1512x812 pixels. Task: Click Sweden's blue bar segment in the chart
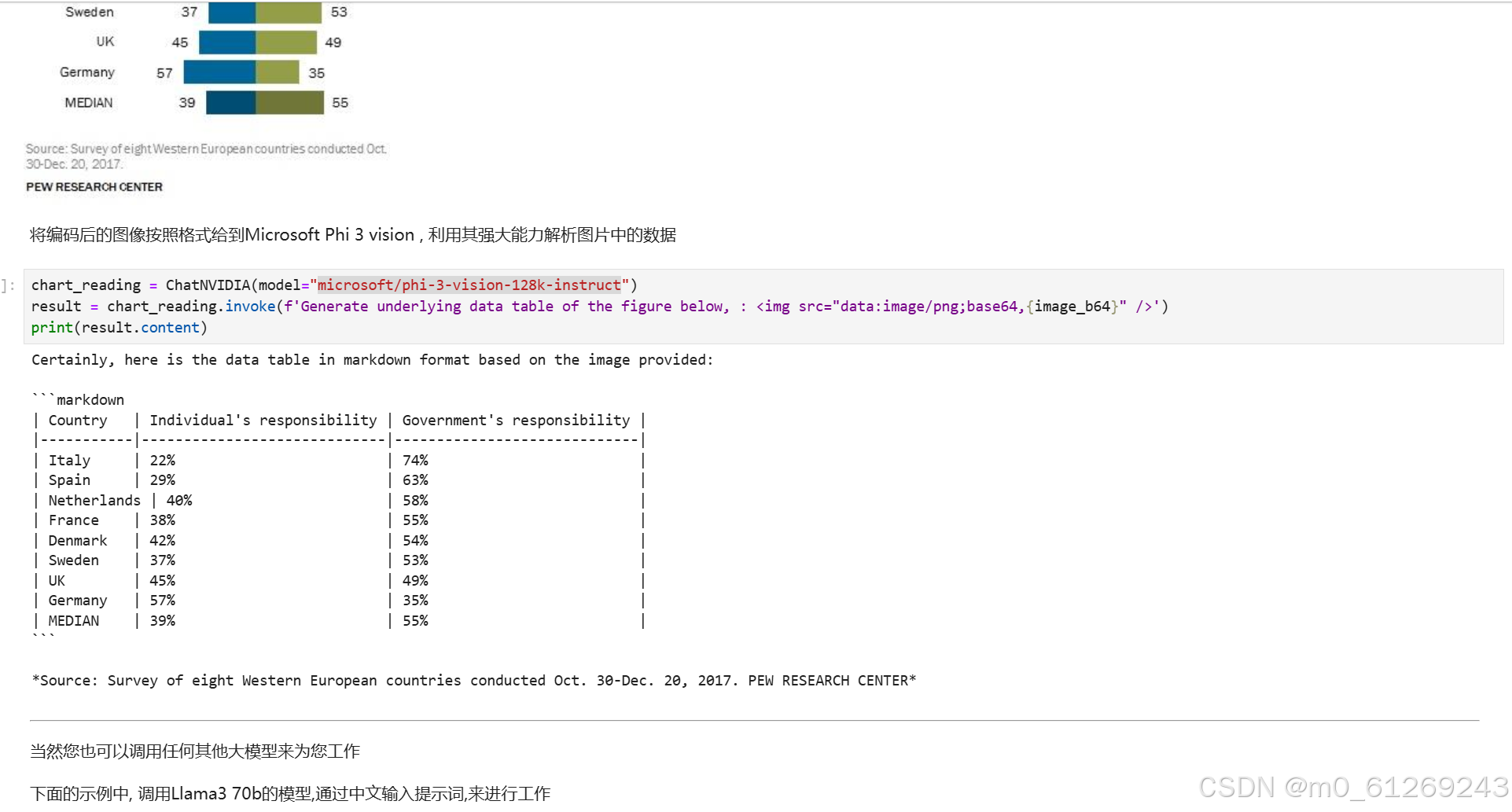tap(232, 12)
